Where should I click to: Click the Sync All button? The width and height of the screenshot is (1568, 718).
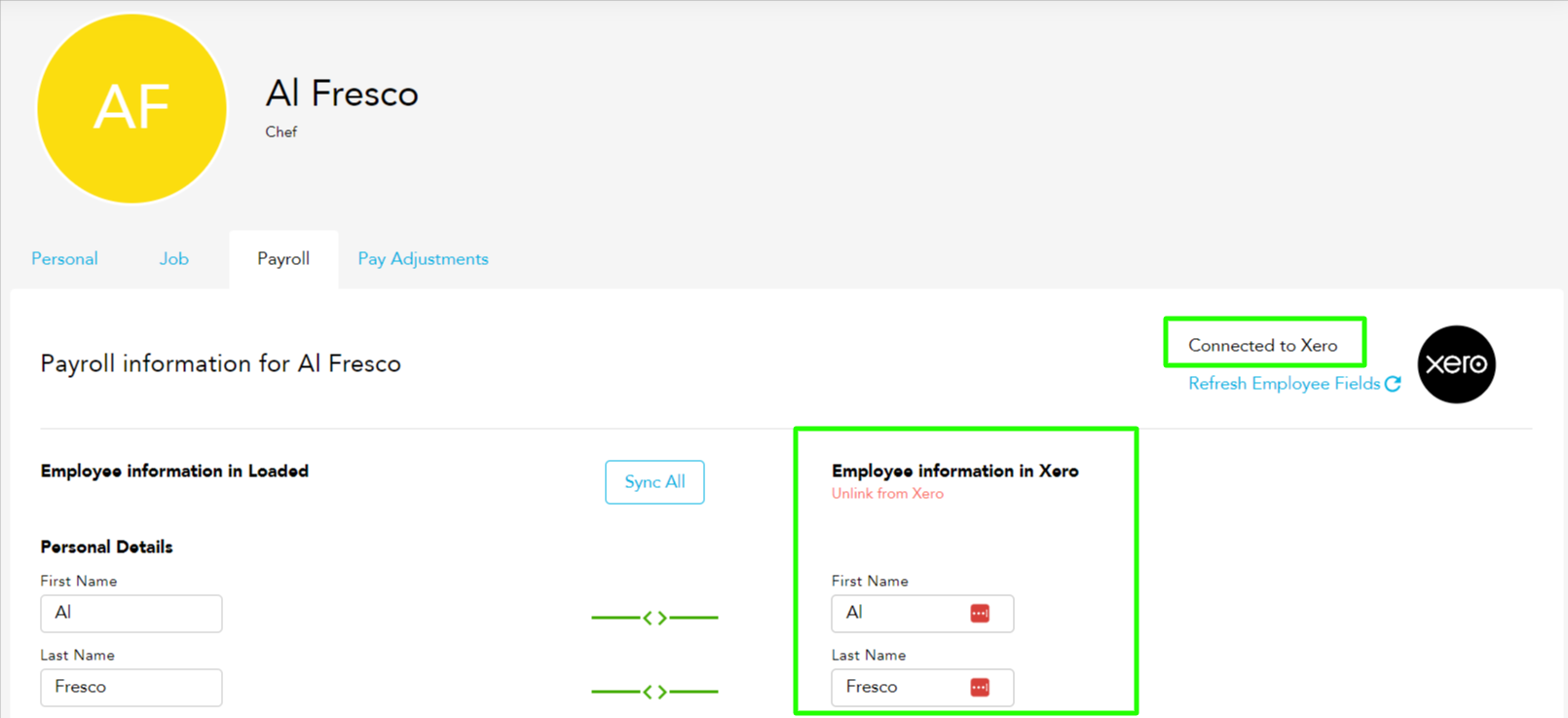(x=654, y=482)
